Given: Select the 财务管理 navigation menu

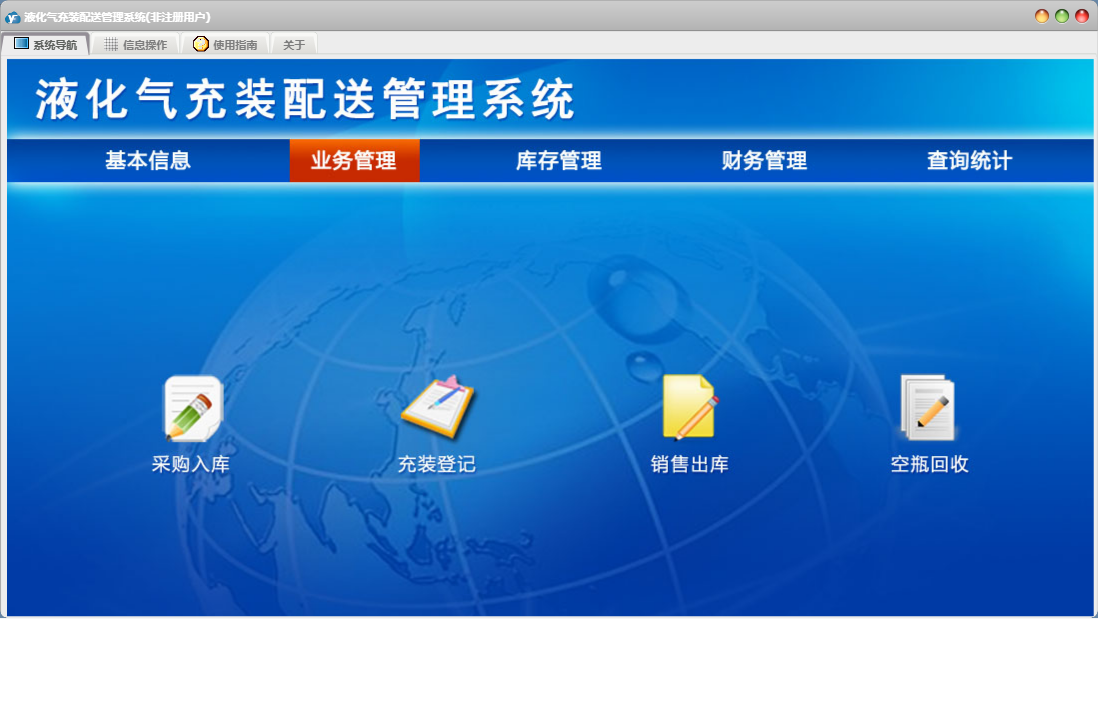Looking at the screenshot, I should (x=764, y=160).
